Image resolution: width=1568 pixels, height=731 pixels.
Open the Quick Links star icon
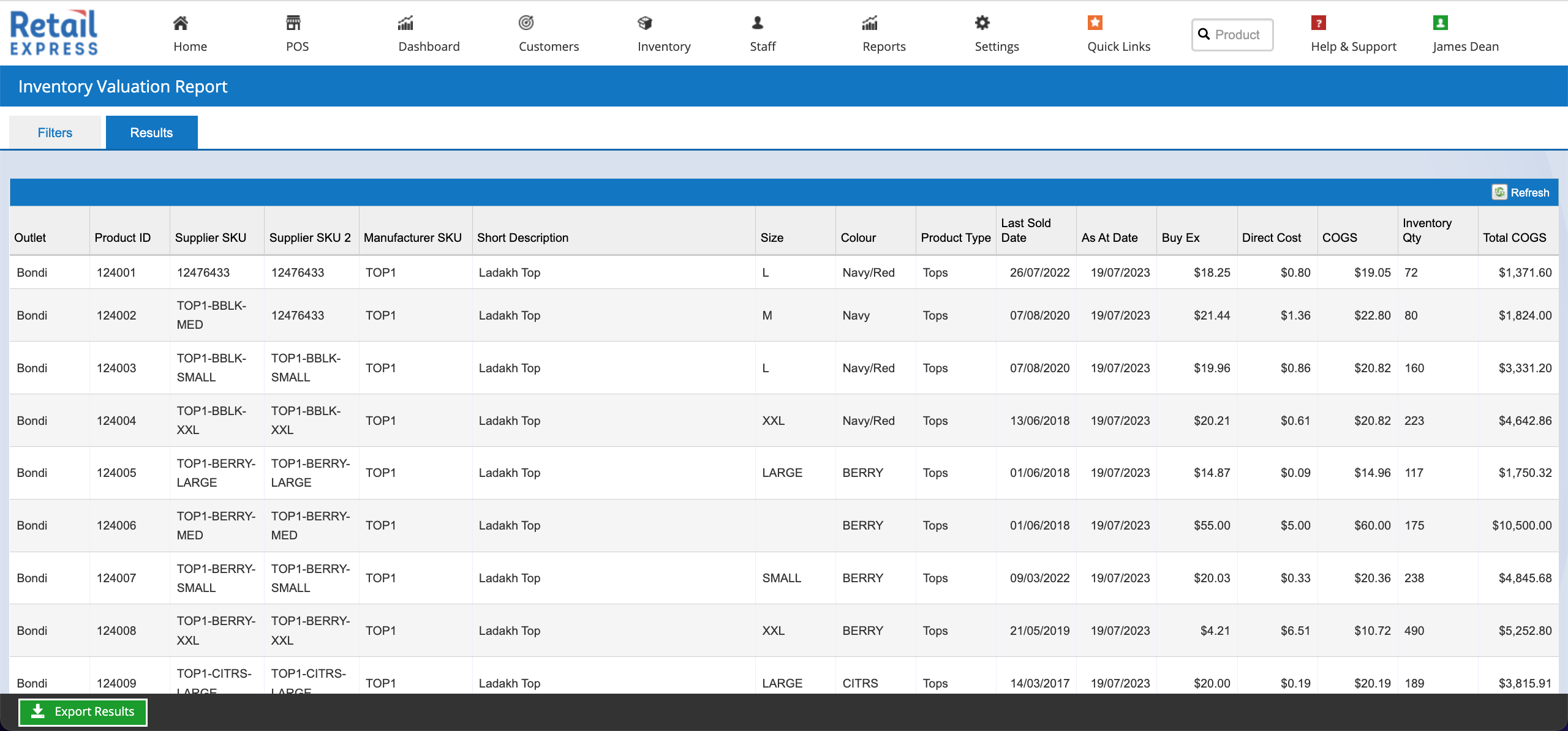coord(1095,23)
